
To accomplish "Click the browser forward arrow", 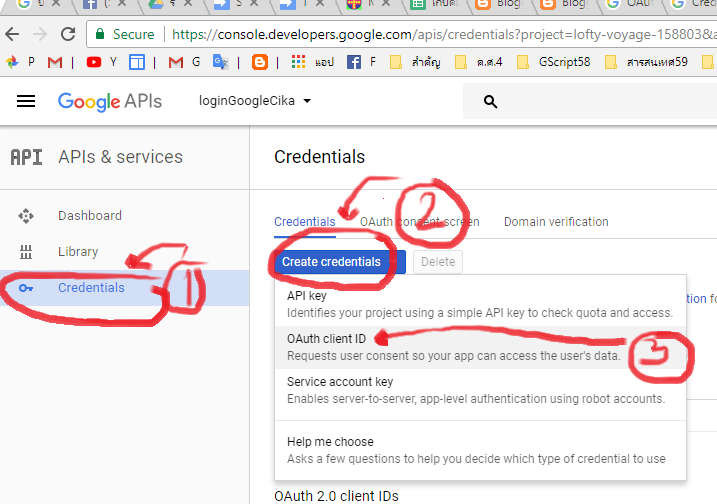I will 40,34.
